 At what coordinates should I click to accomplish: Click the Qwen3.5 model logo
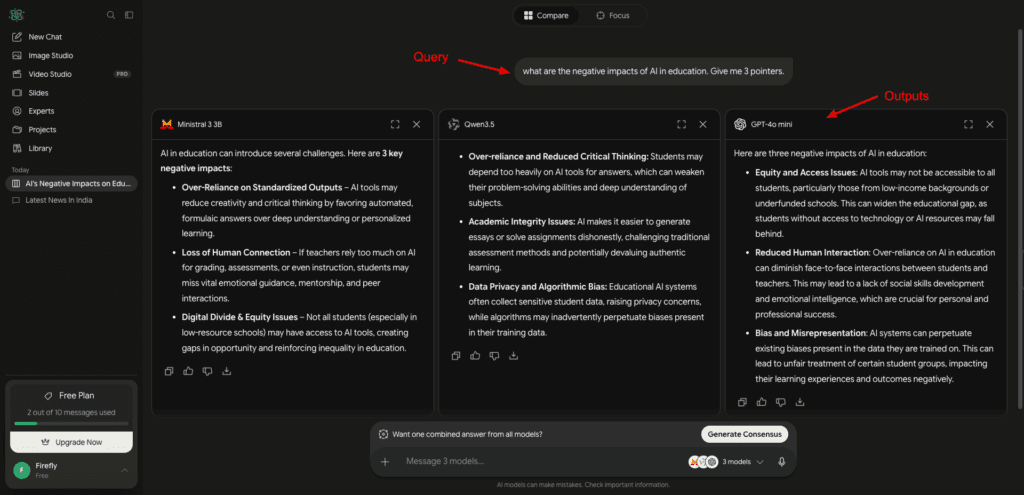point(453,124)
